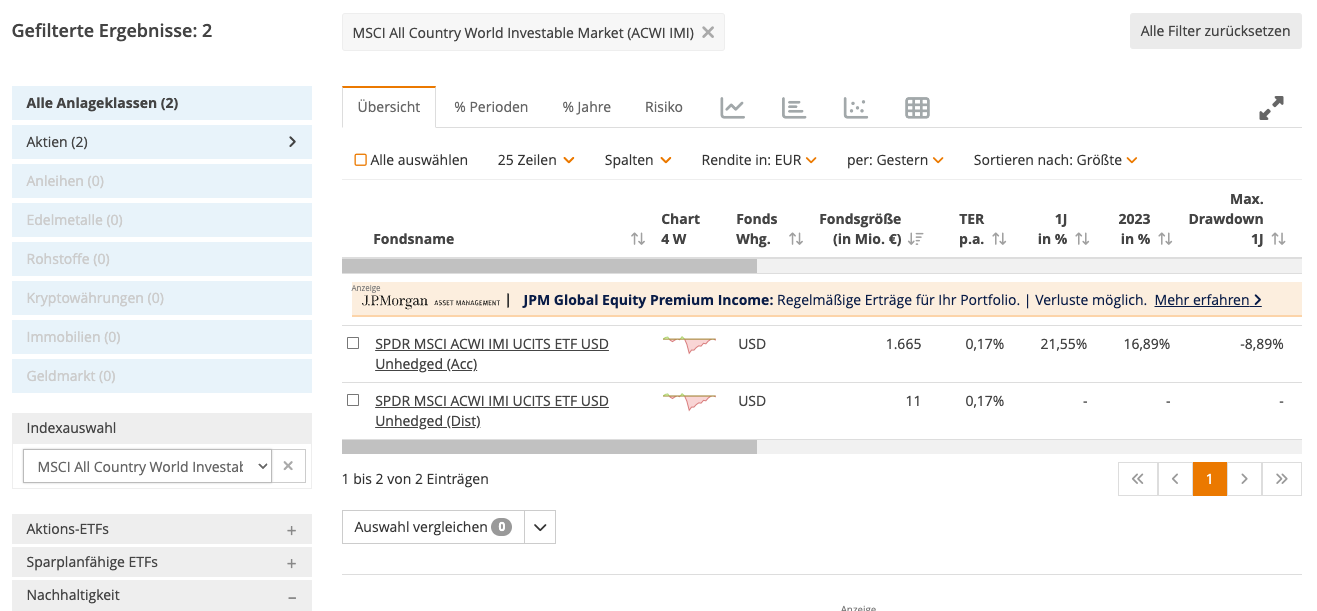The height and width of the screenshot is (611, 1317).
Task: Open the 25 Zeilen dropdown
Action: (x=536, y=160)
